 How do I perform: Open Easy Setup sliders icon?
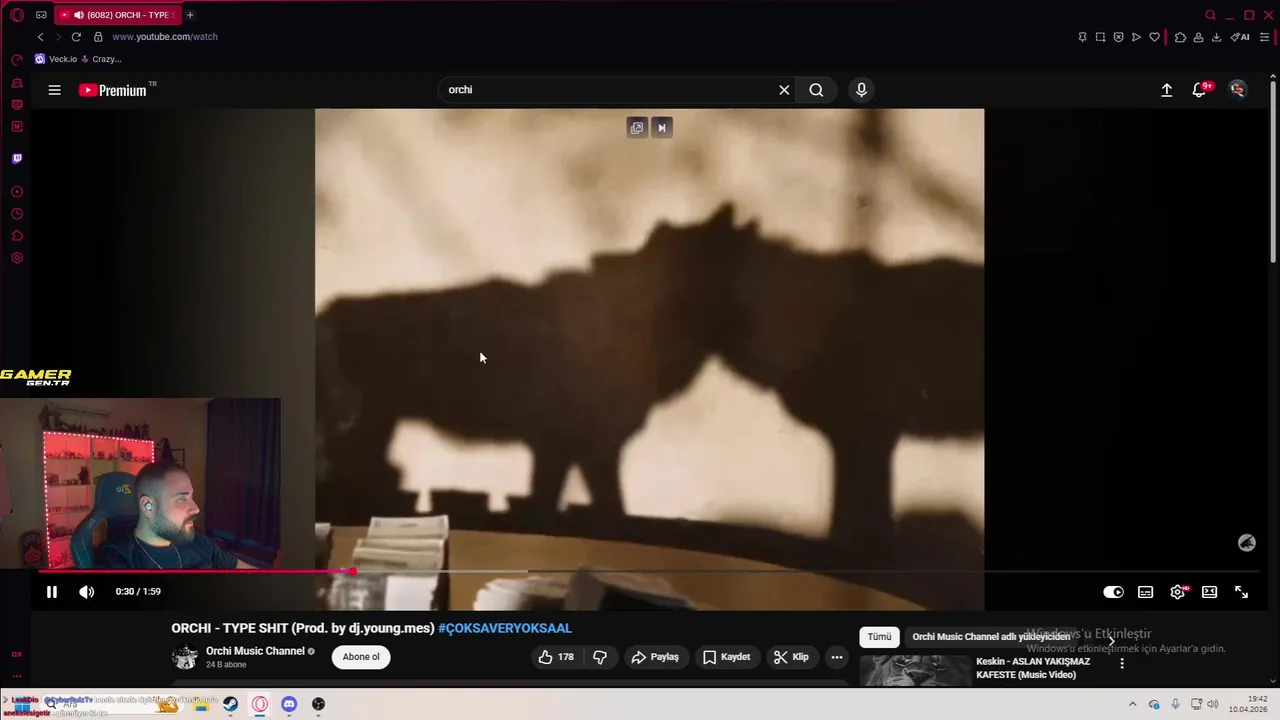pyautogui.click(x=1264, y=37)
